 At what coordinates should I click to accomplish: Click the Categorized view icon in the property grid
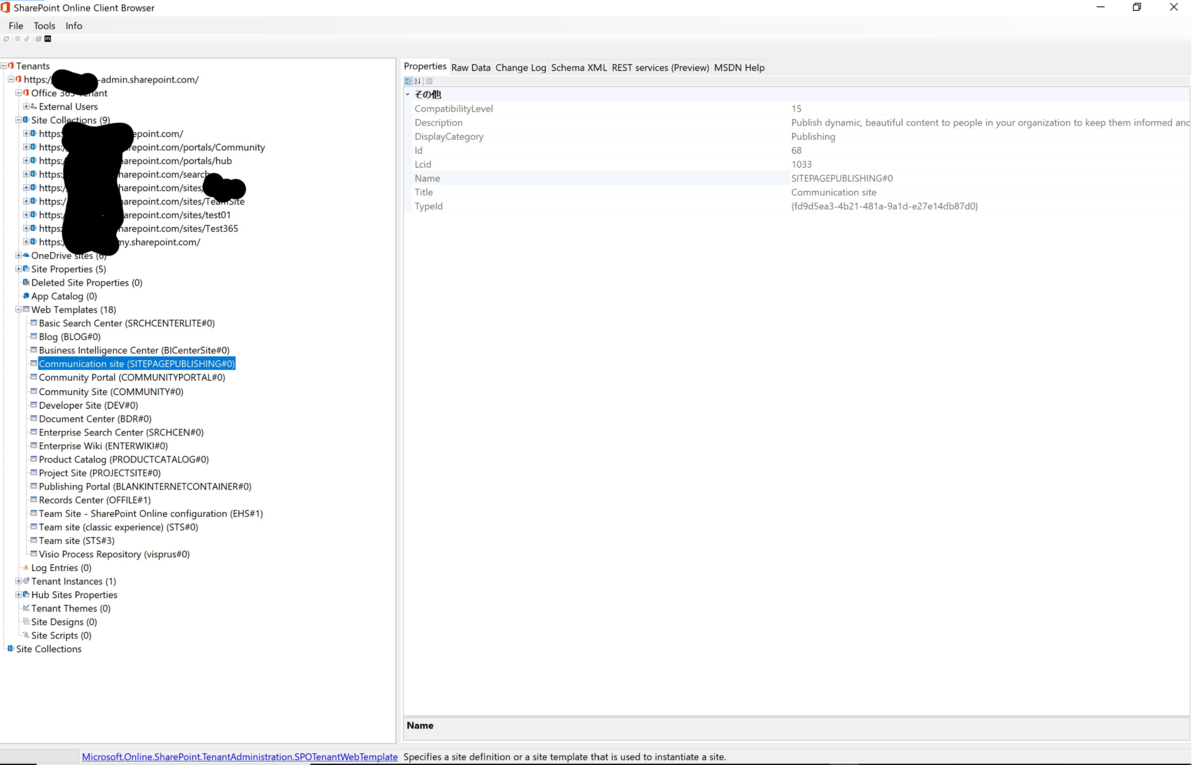click(x=408, y=81)
